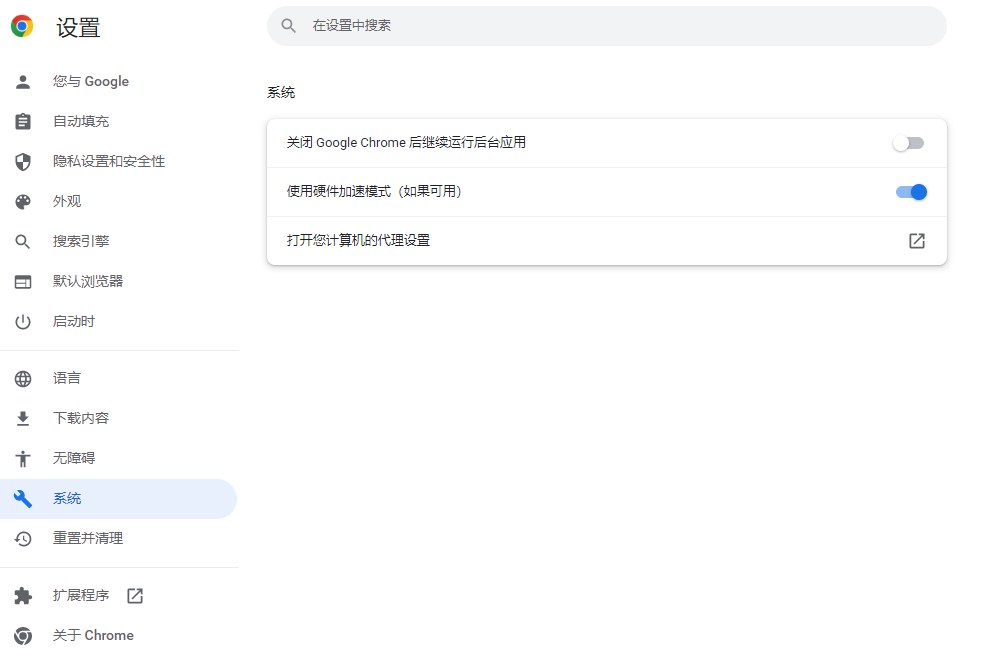Image resolution: width=988 pixels, height=671 pixels.
Task: Click the puzzle icon for 扩展程序
Action: (22, 595)
